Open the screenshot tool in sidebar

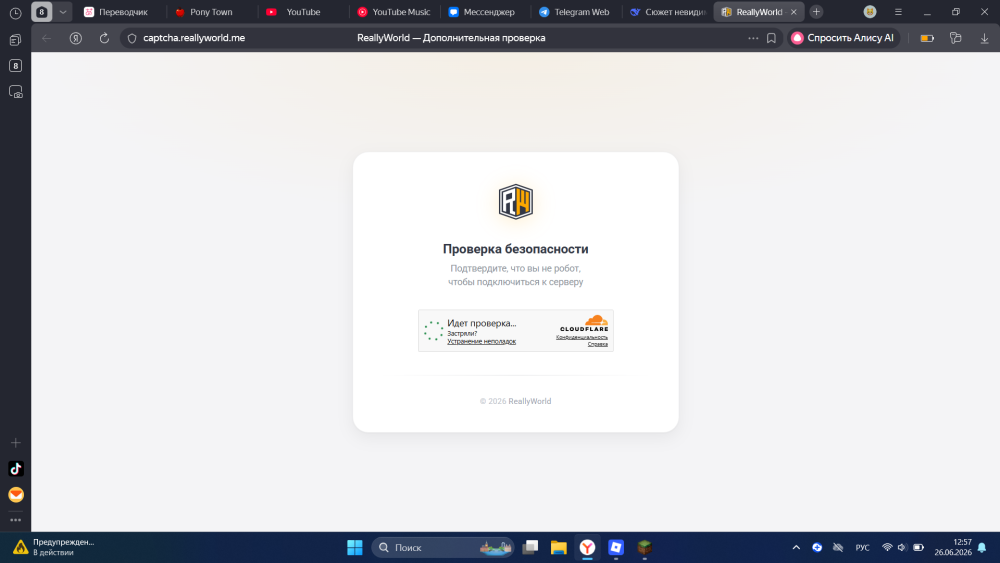tap(15, 92)
